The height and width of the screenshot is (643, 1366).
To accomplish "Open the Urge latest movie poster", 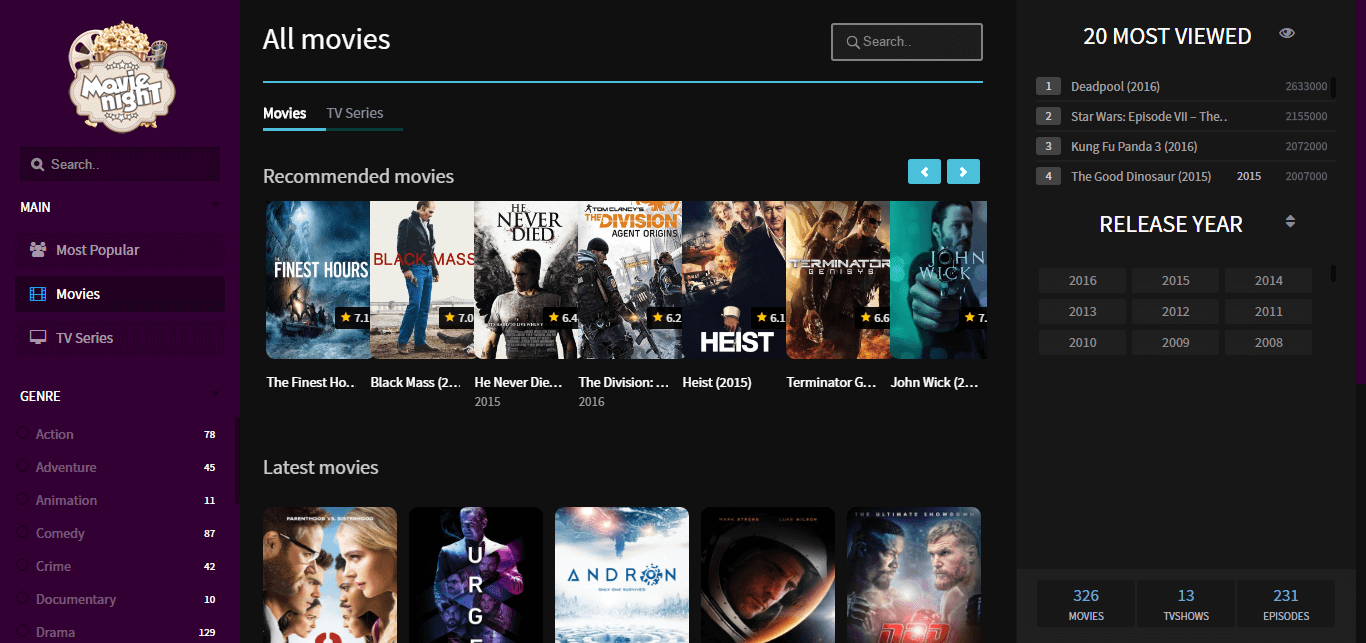I will point(476,575).
